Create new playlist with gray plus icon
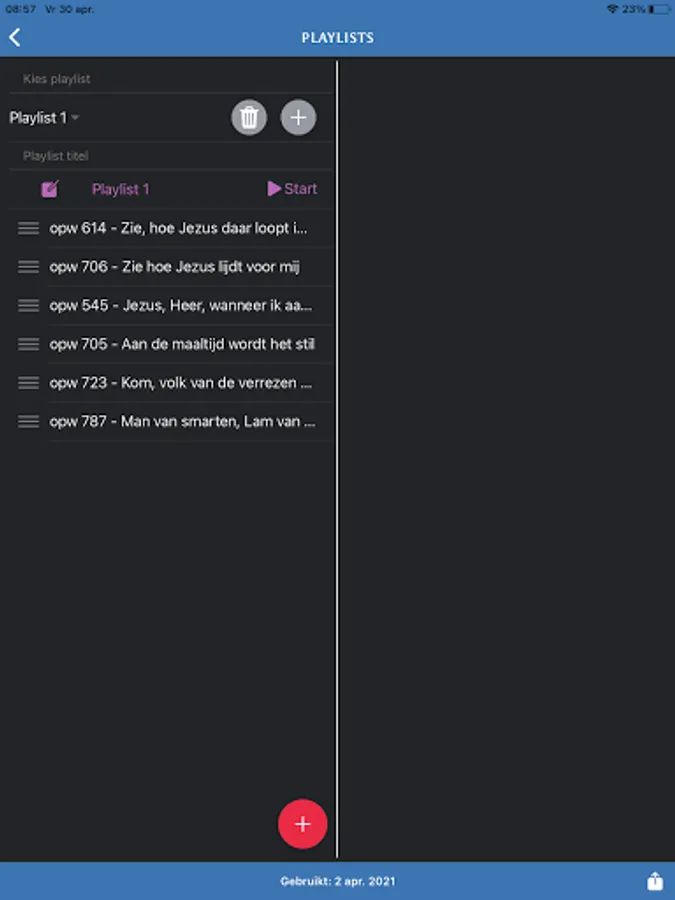Viewport: 675px width, 900px height. (x=298, y=118)
